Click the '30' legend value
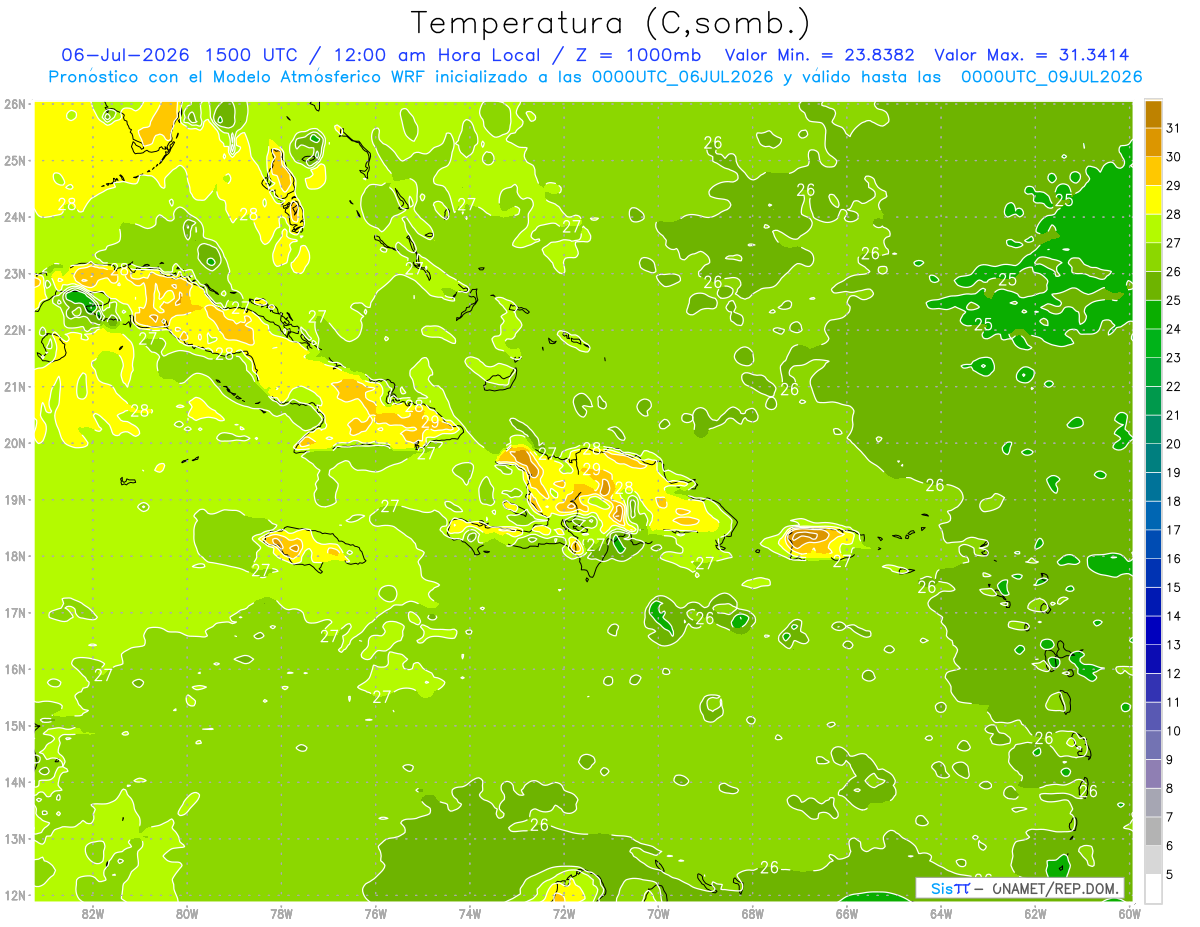1200x927 pixels. [1174, 157]
